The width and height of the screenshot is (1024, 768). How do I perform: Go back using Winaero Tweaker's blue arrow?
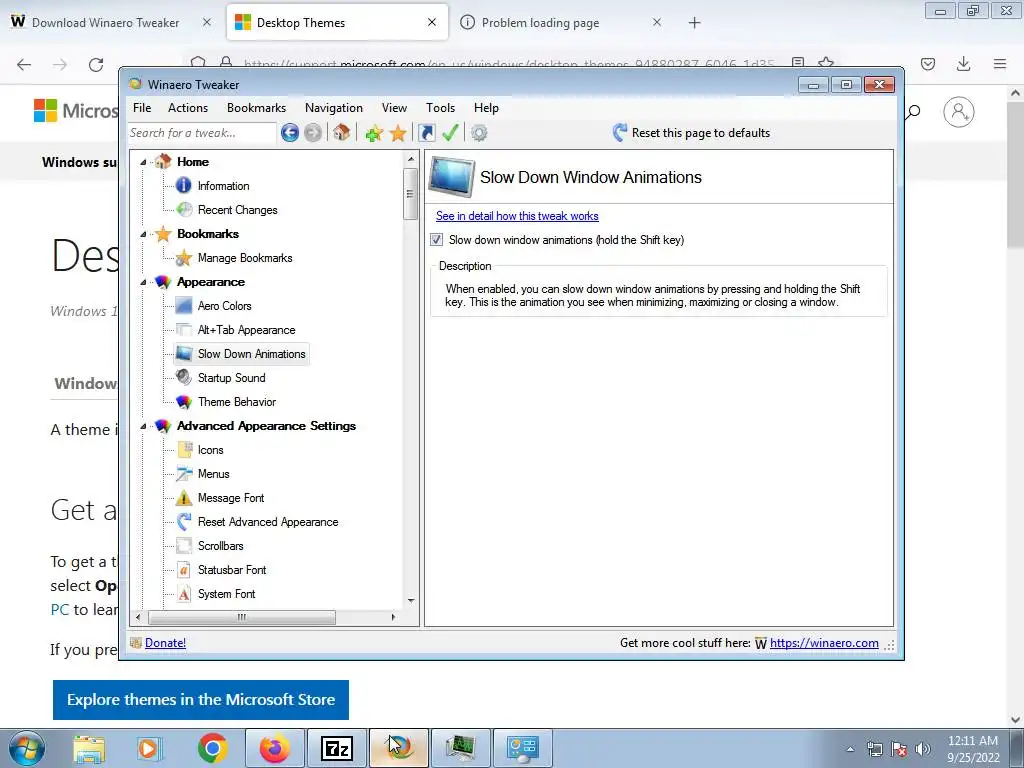(290, 133)
